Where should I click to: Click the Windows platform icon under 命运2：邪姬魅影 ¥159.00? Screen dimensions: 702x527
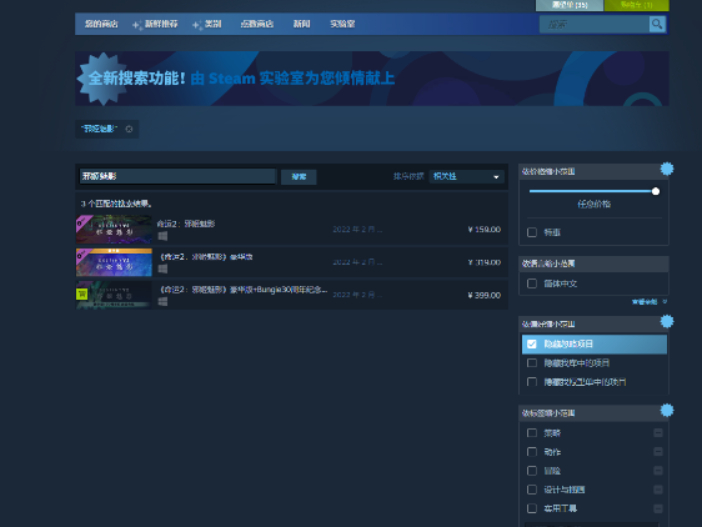163,236
